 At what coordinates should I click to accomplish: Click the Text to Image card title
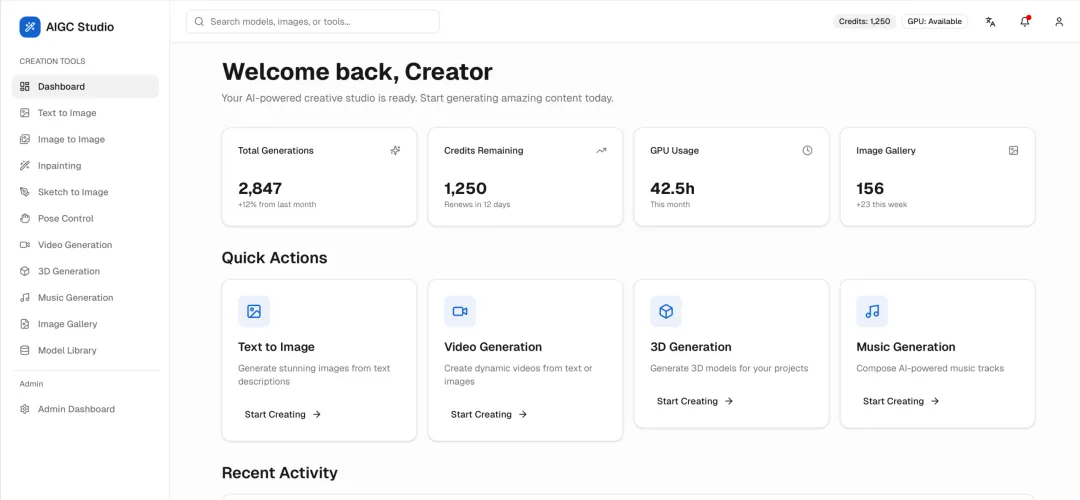(x=276, y=347)
